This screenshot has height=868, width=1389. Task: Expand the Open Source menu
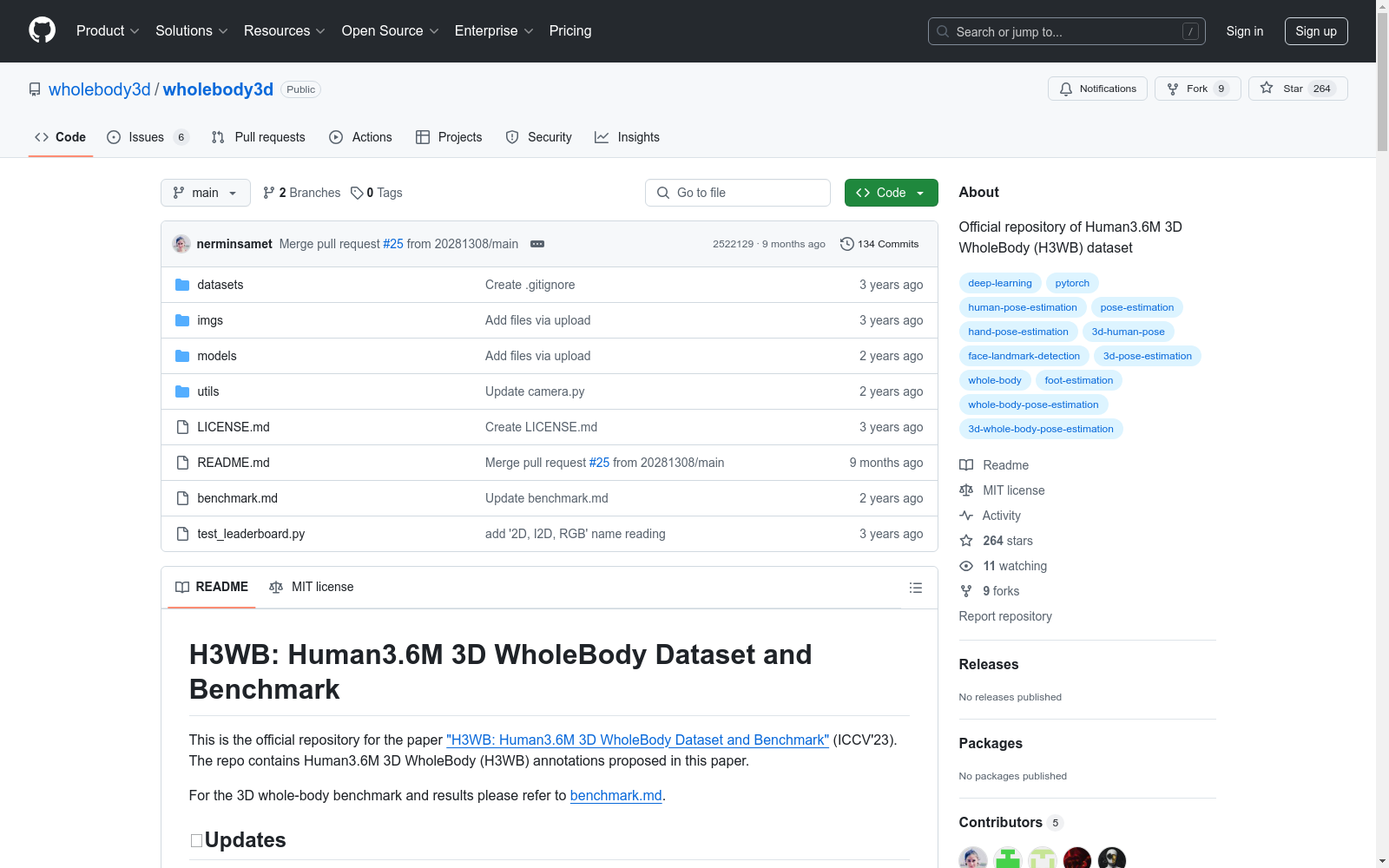391,30
